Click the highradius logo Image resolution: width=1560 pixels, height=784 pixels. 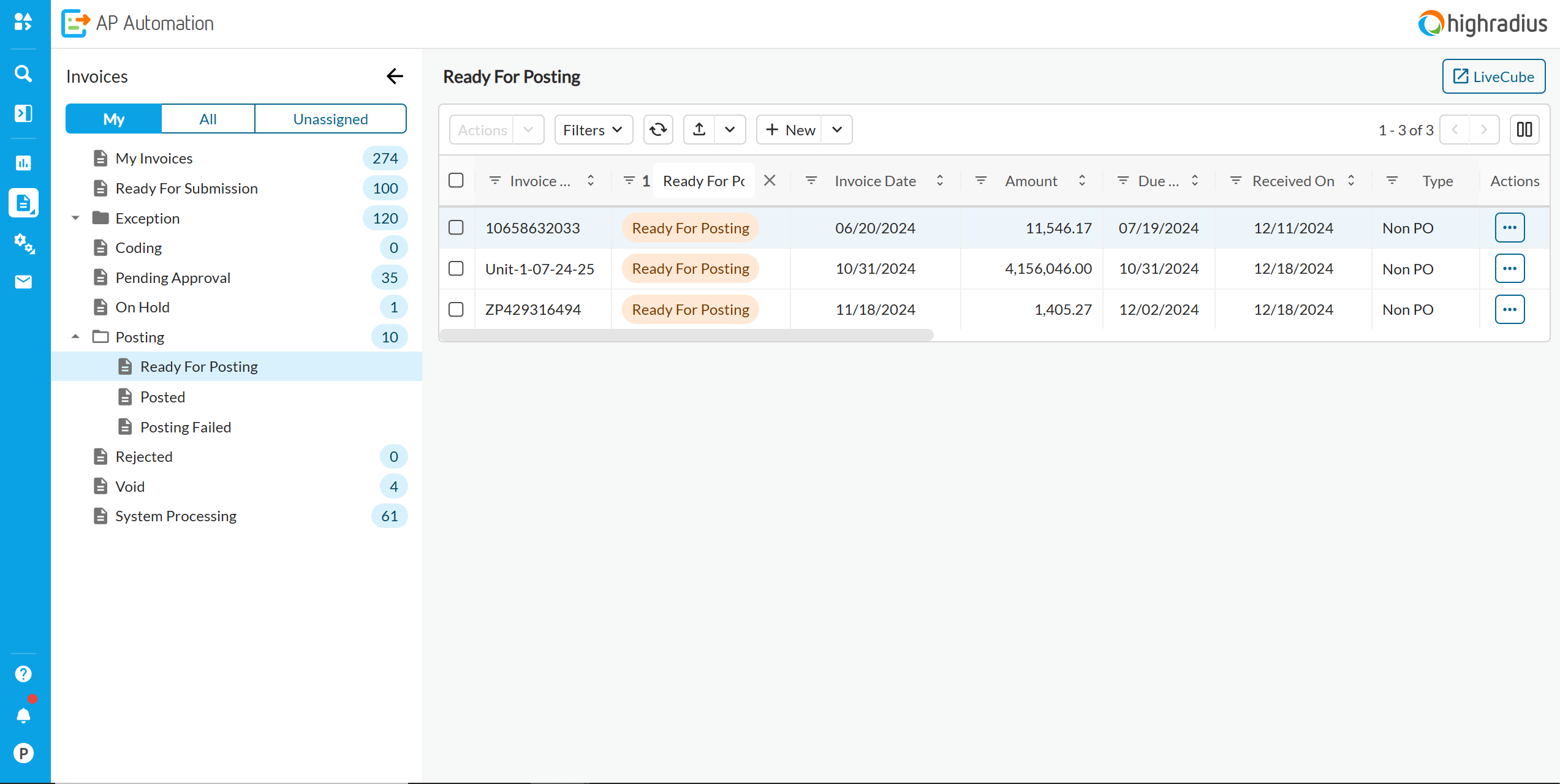click(1482, 23)
